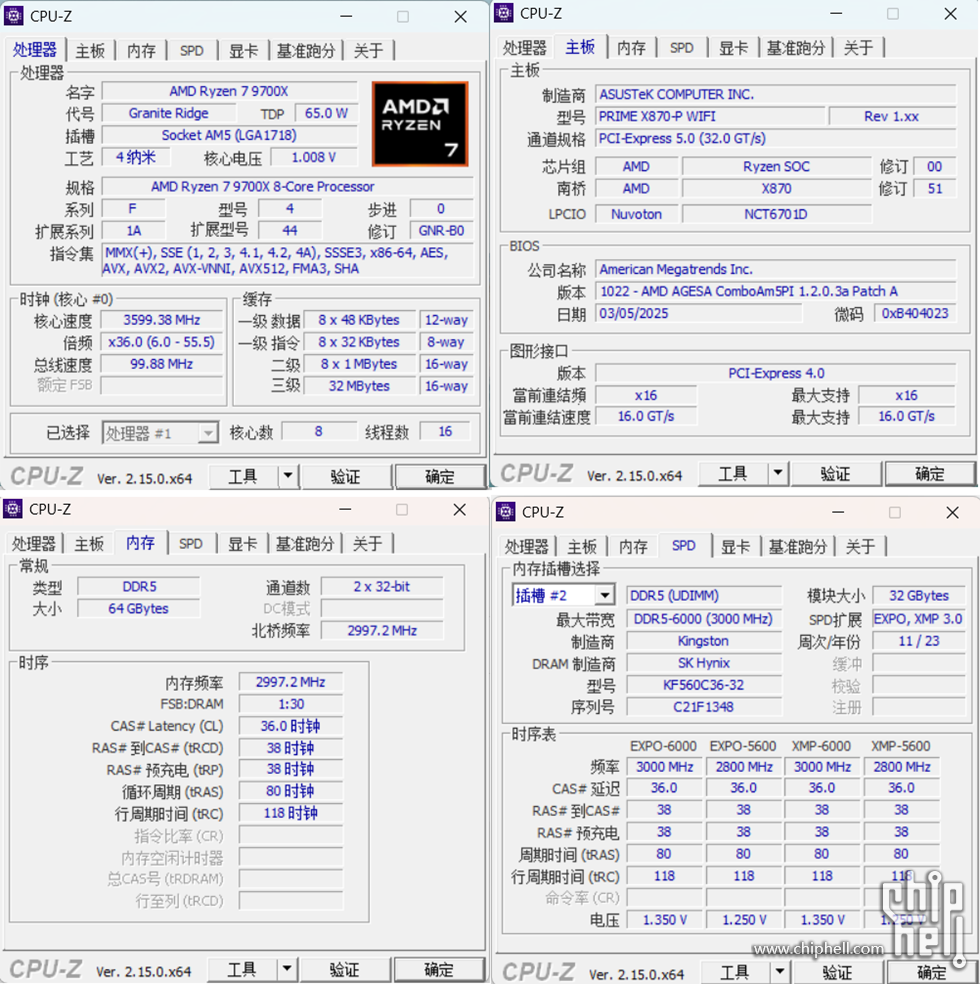Viewport: 980px width, 984px height.
Task: Switch to 处理器 tab in the motherboard window
Action: pos(525,48)
